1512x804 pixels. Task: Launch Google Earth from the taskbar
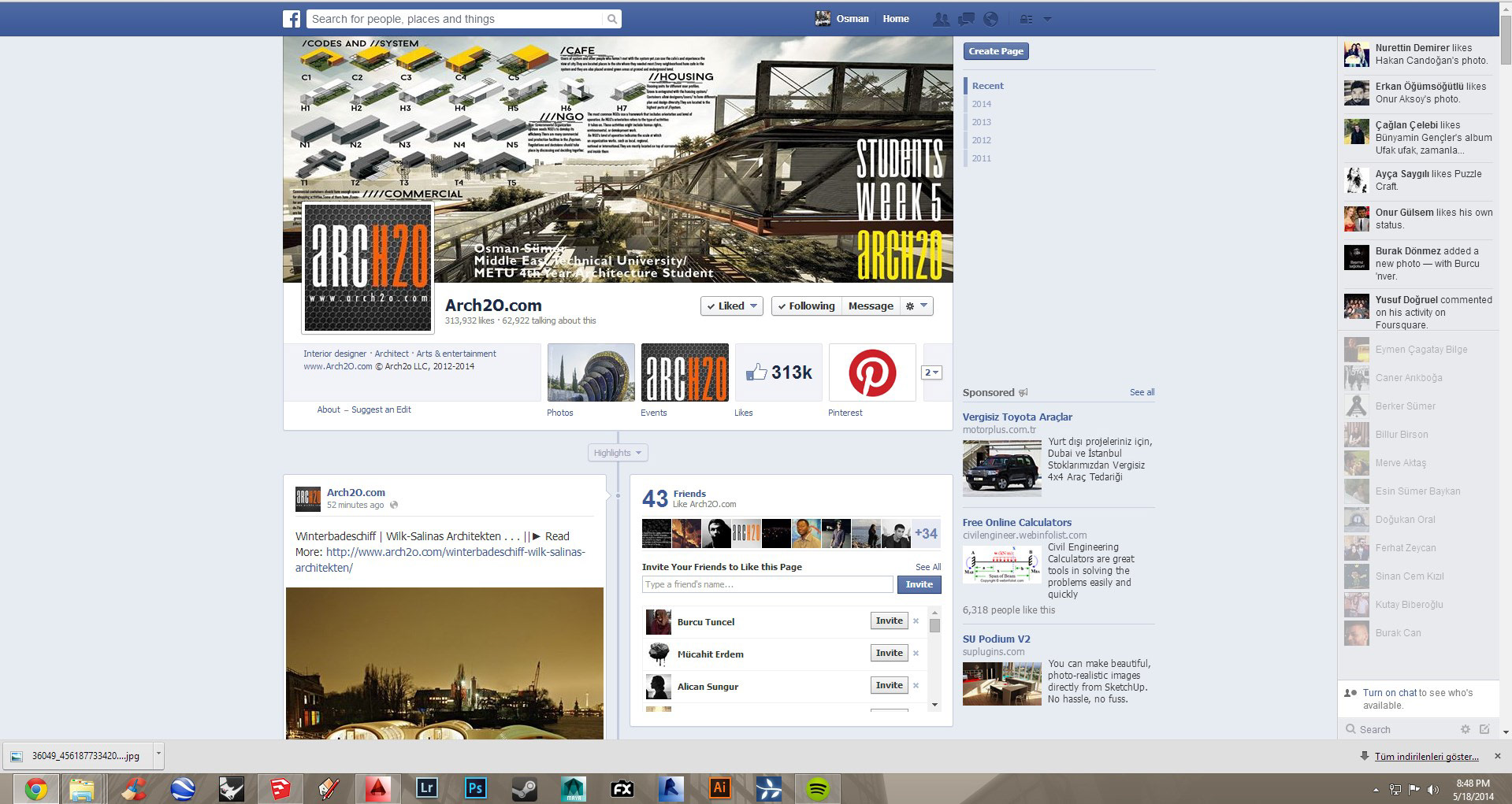(183, 788)
